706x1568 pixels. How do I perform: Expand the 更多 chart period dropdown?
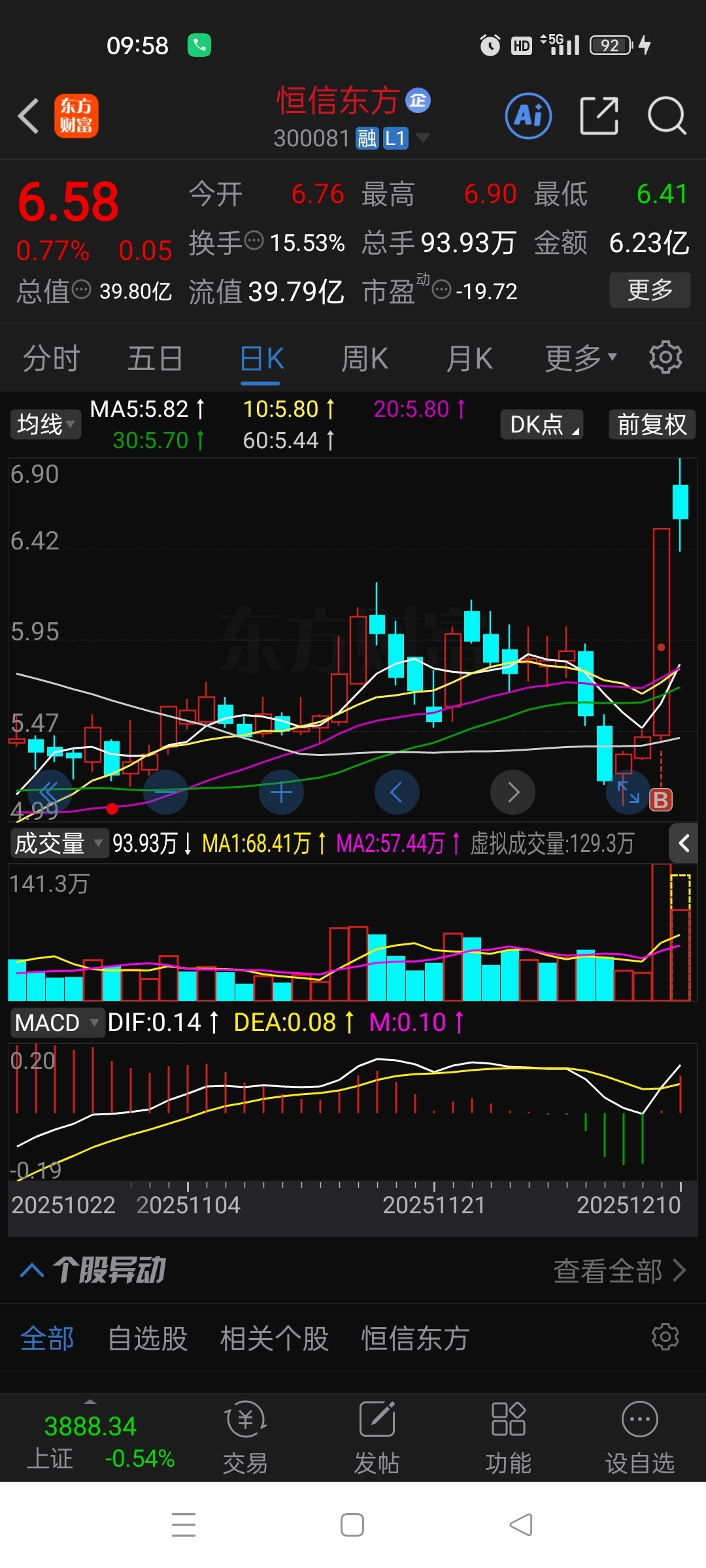click(581, 359)
